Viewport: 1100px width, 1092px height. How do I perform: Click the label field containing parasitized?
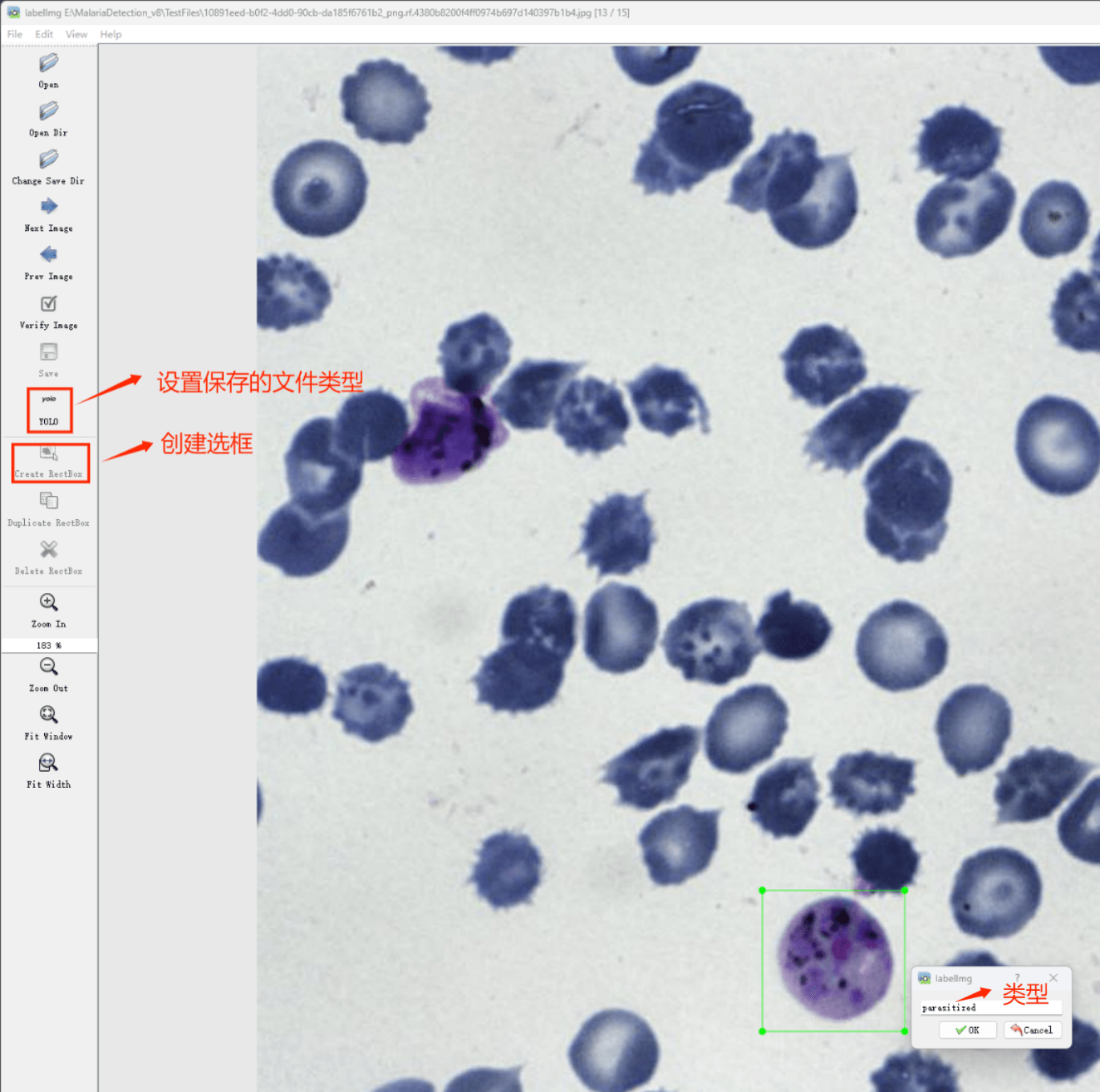(992, 1008)
